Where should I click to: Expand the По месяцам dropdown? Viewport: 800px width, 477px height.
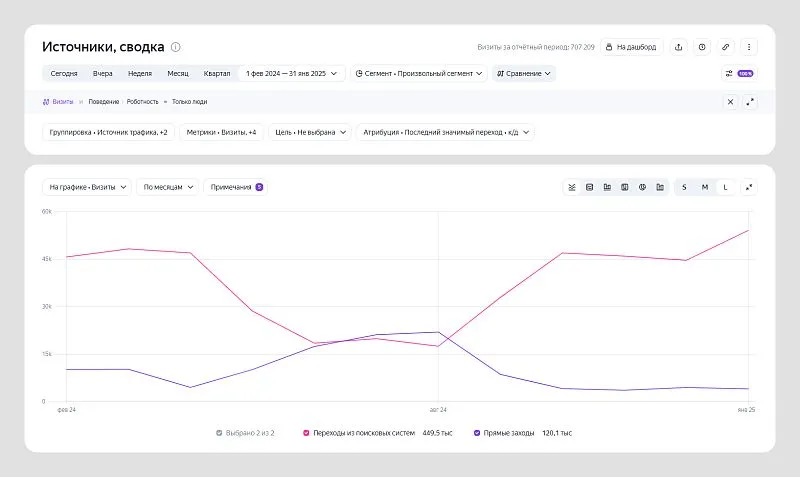pos(167,187)
